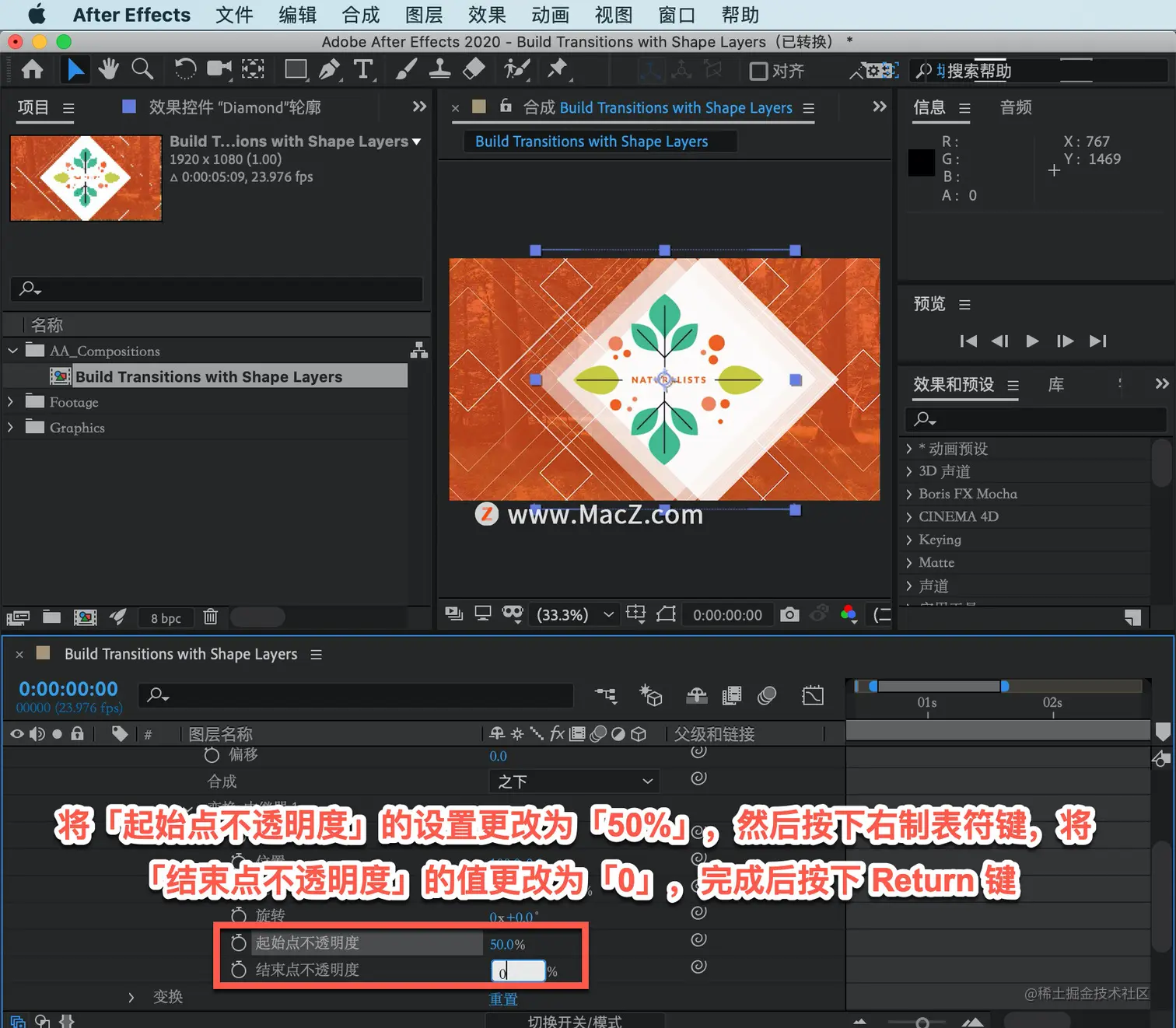Viewport: 1176px width, 1028px height.
Task: Expand the Graphics folder
Action: tap(10, 427)
